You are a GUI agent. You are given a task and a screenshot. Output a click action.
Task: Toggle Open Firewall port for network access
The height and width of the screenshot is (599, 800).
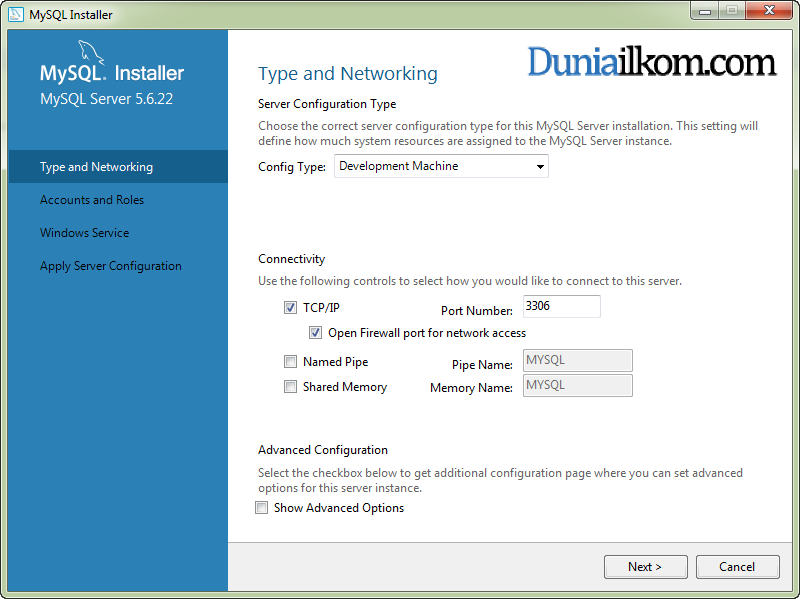315,333
